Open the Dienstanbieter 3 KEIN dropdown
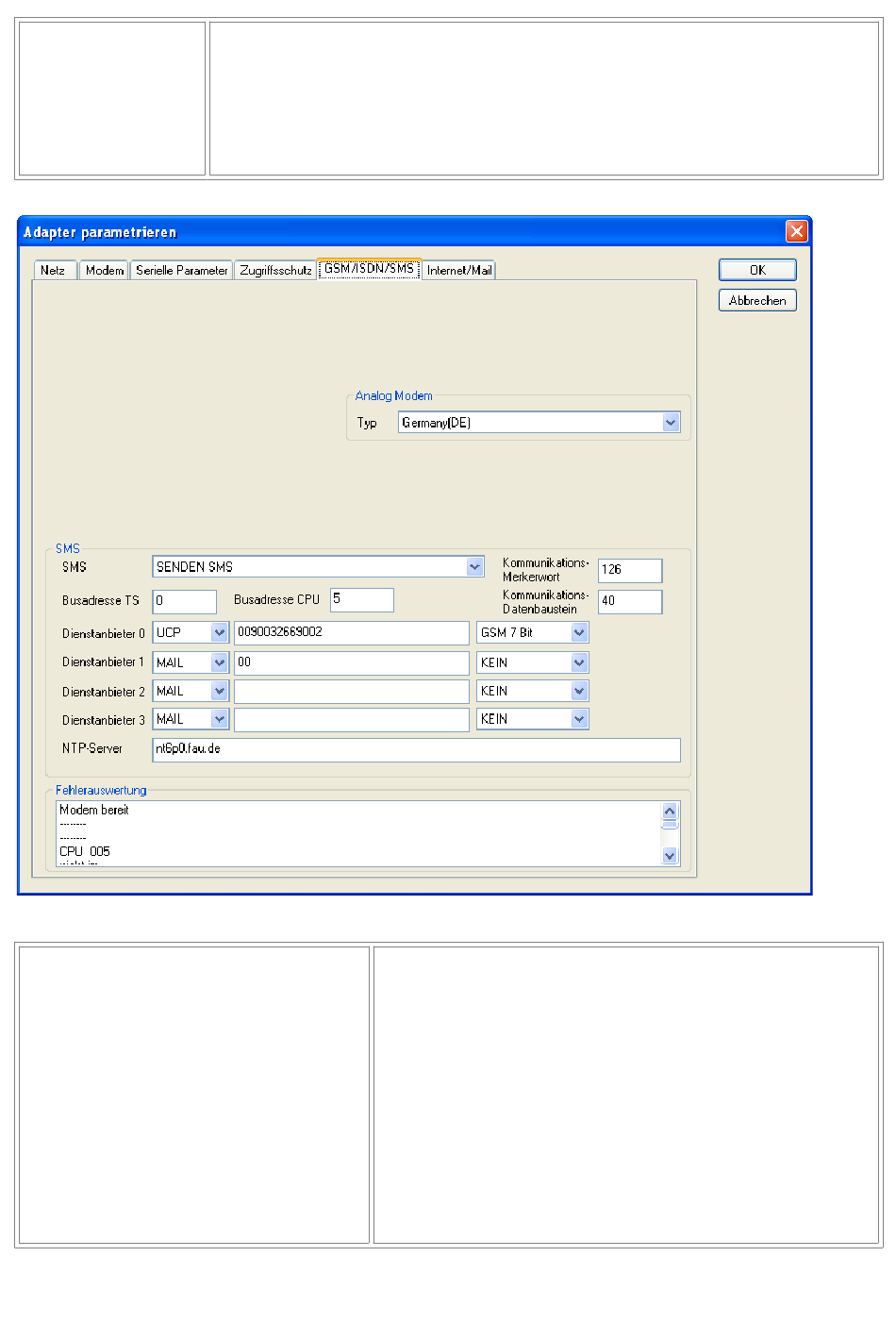 tap(578, 719)
